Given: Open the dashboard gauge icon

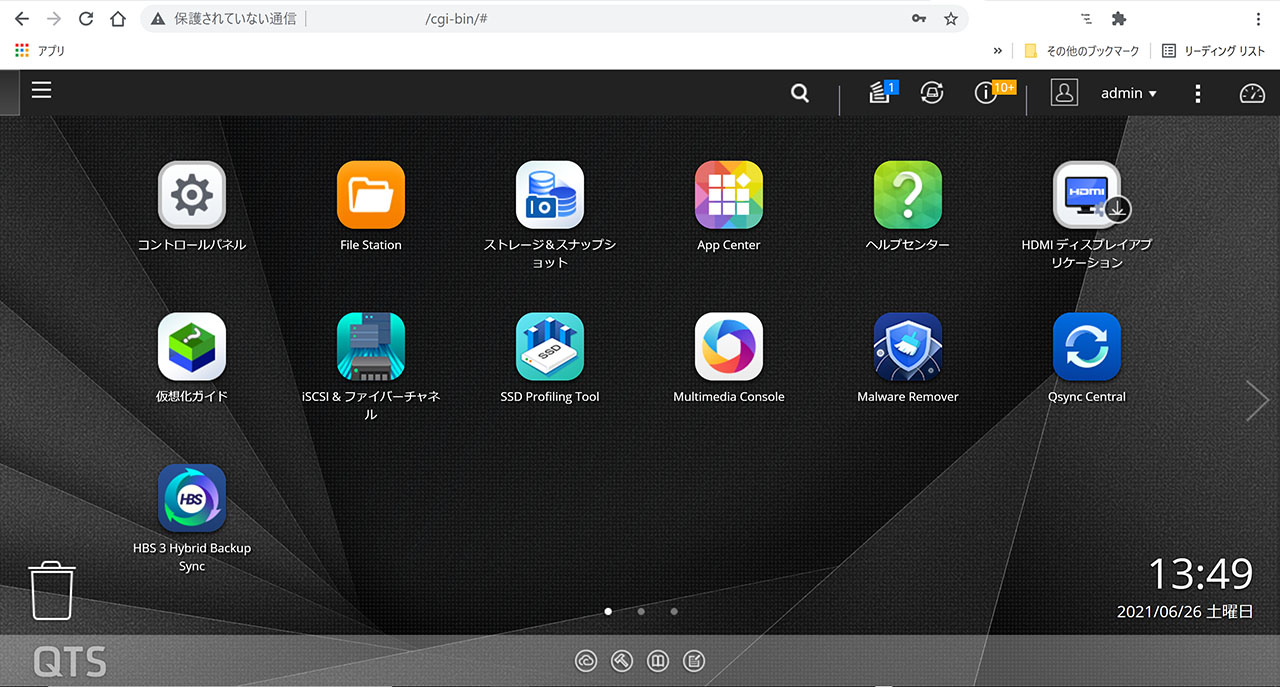Looking at the screenshot, I should (1252, 93).
